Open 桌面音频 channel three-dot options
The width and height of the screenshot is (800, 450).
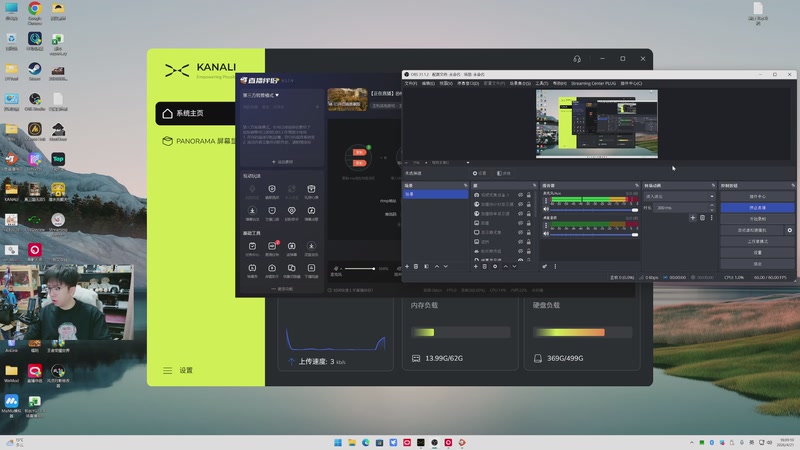(546, 226)
